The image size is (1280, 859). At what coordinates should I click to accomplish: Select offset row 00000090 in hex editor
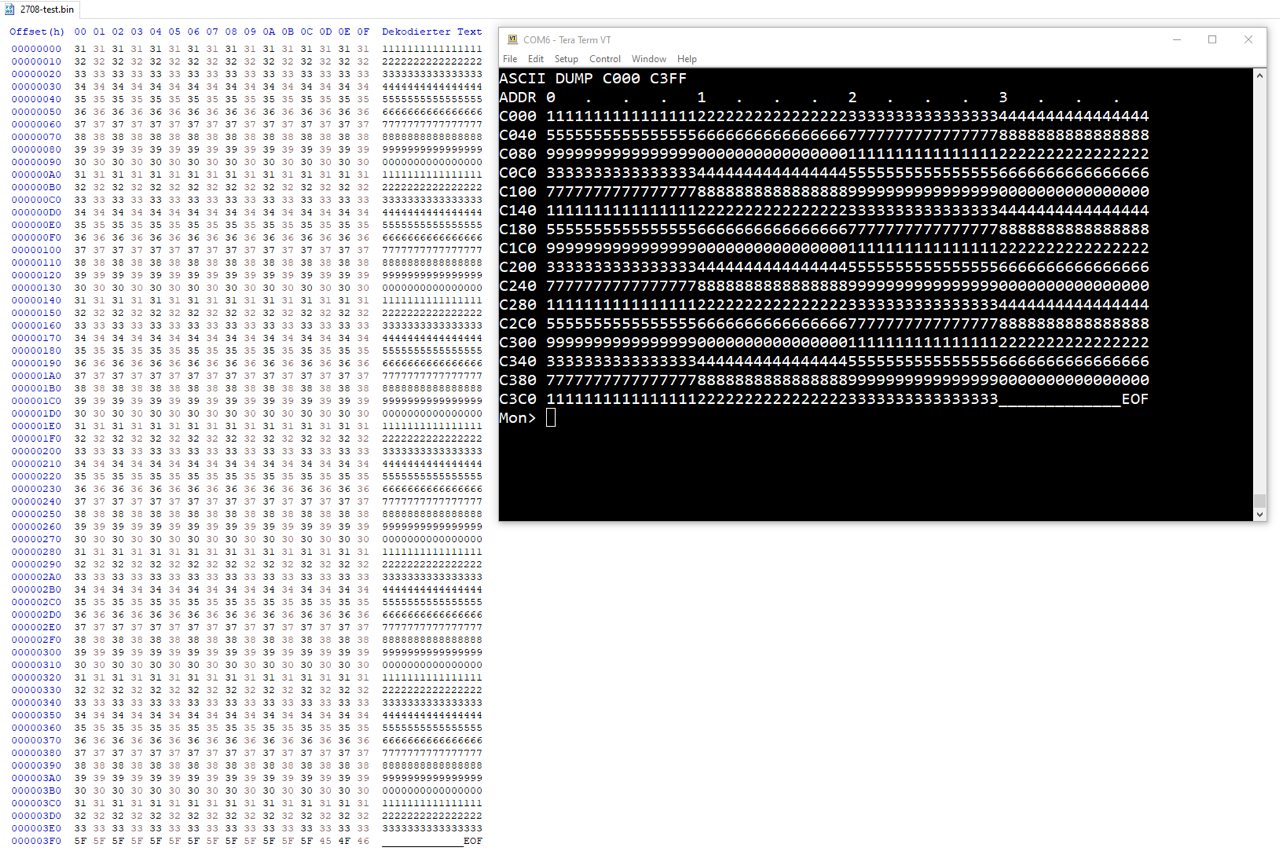[36, 162]
